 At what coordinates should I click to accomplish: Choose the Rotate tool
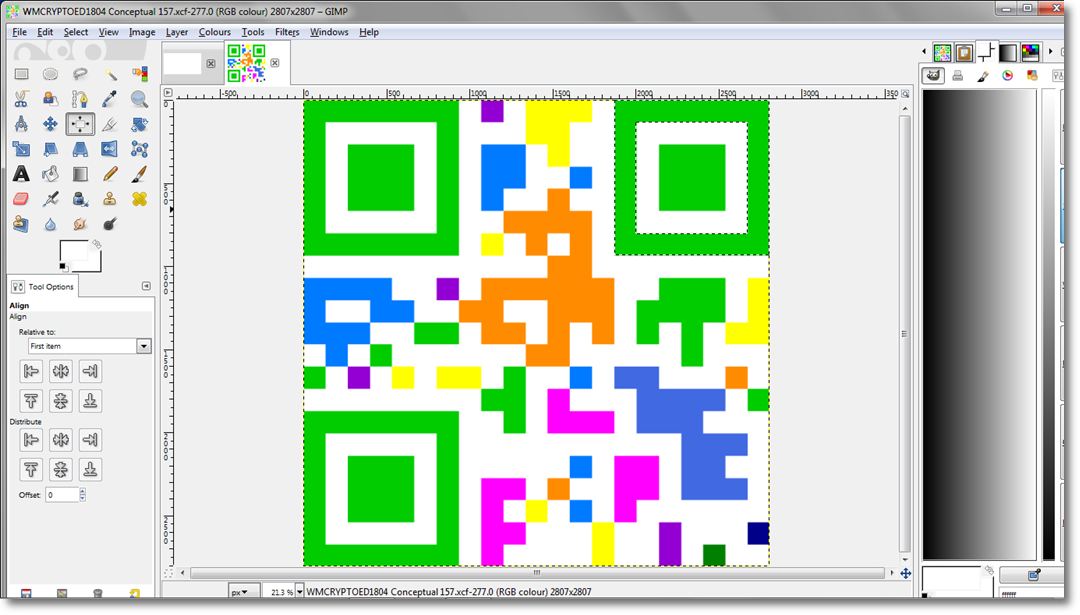[x=140, y=124]
